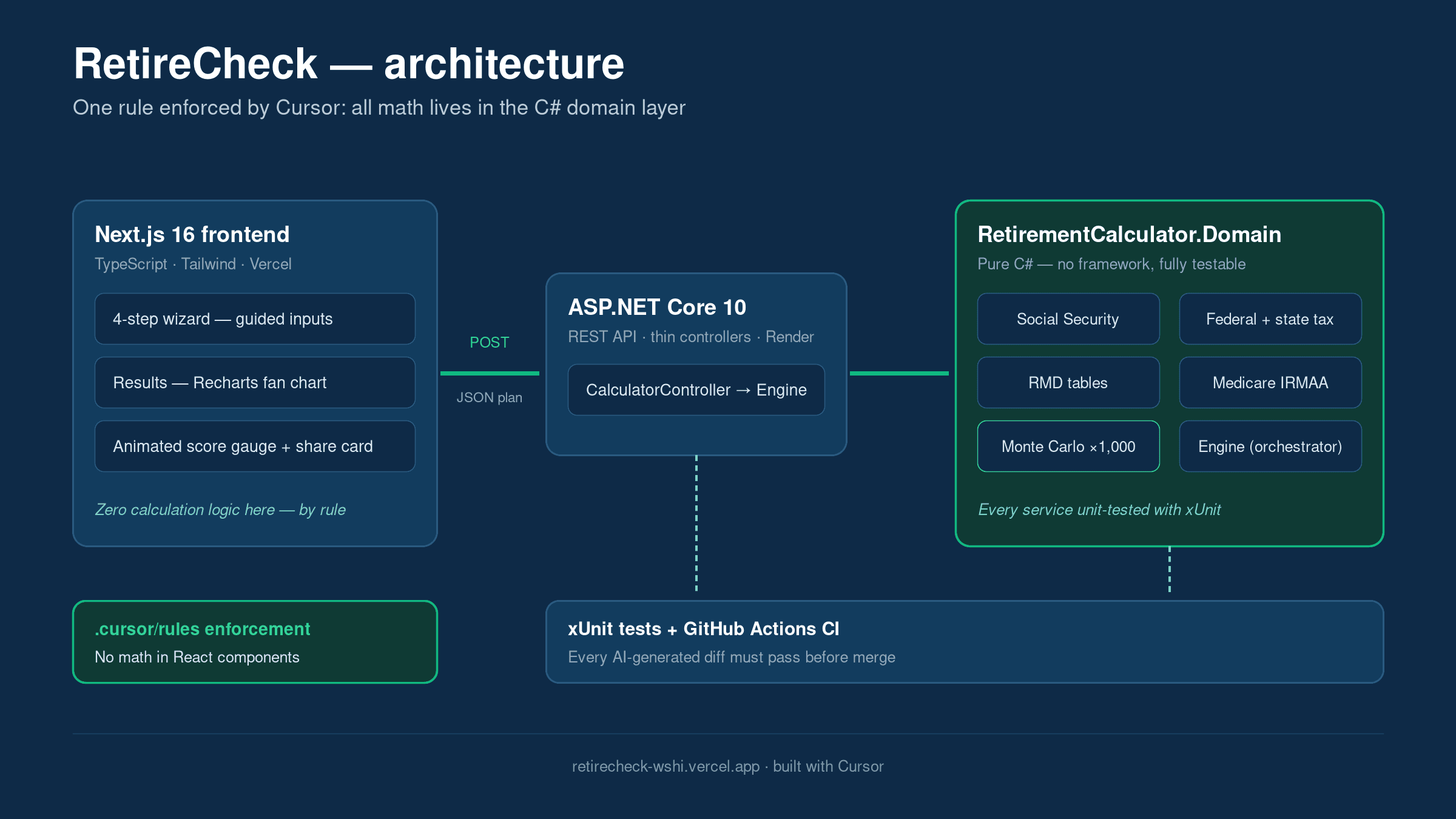Click the 'RetirementCalculator.Domain' heading

point(1130,234)
